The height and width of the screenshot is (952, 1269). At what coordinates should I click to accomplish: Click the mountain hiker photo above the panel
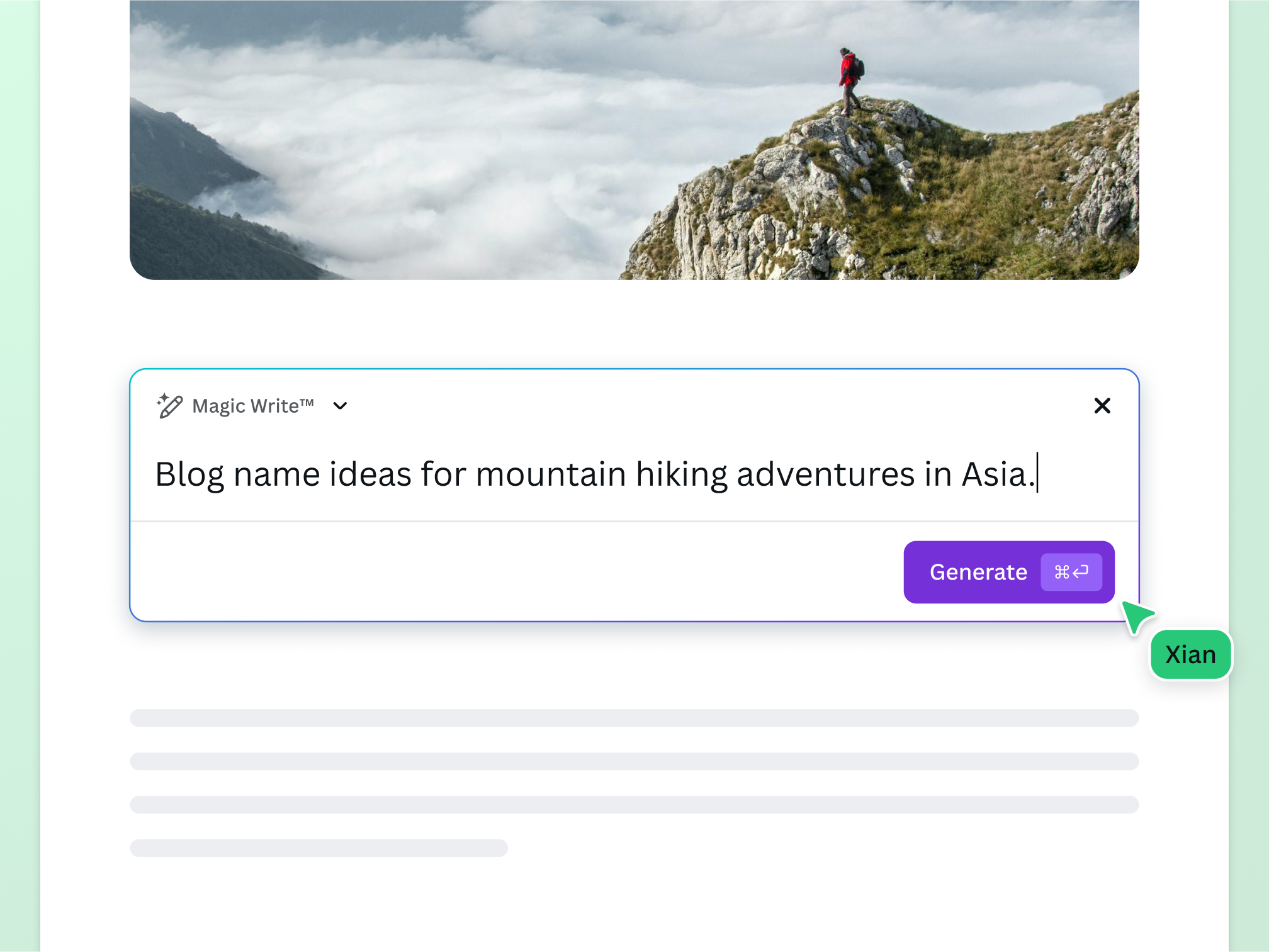tap(633, 138)
